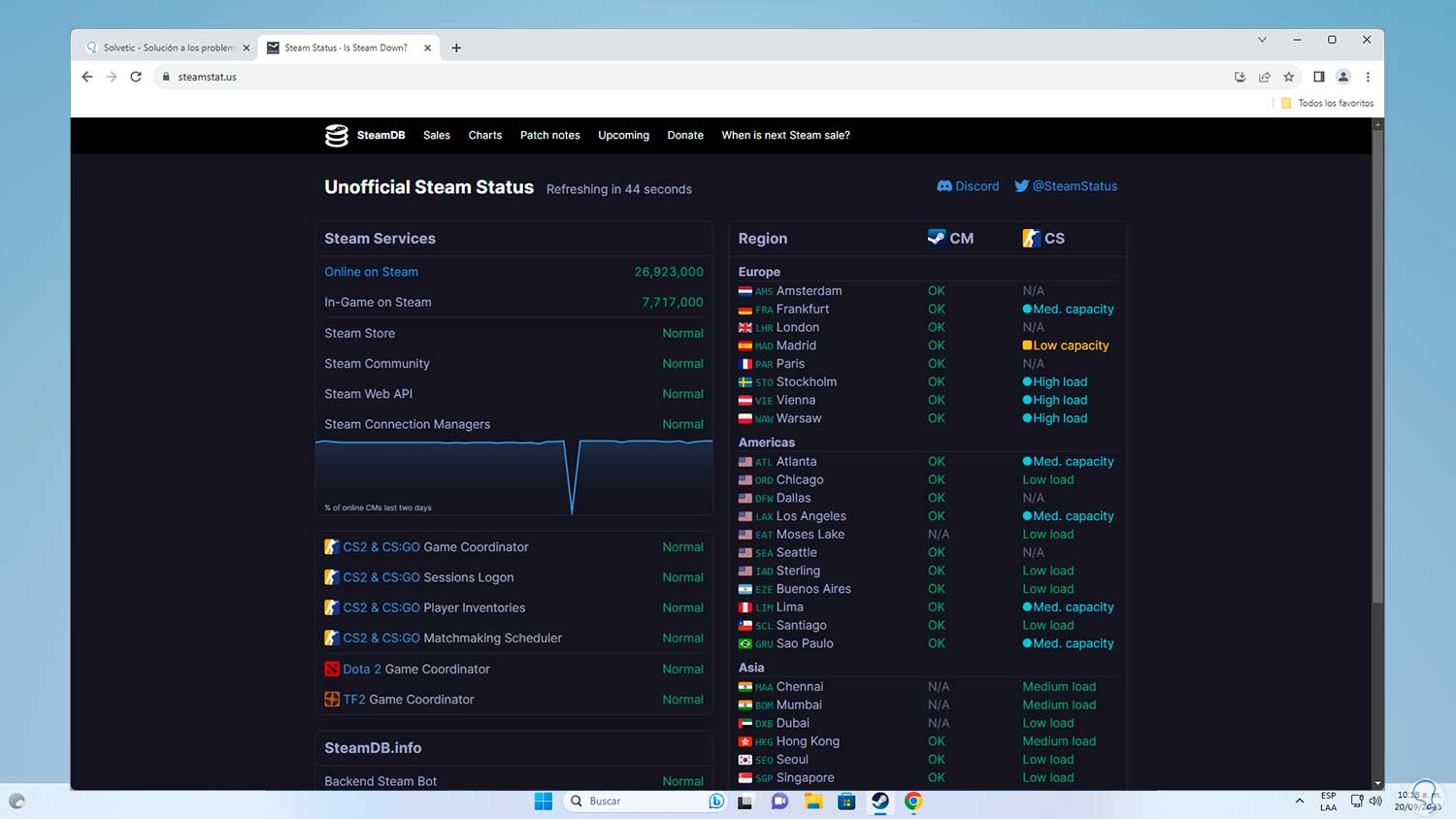Click the Los Angeles region name

[x=811, y=516]
